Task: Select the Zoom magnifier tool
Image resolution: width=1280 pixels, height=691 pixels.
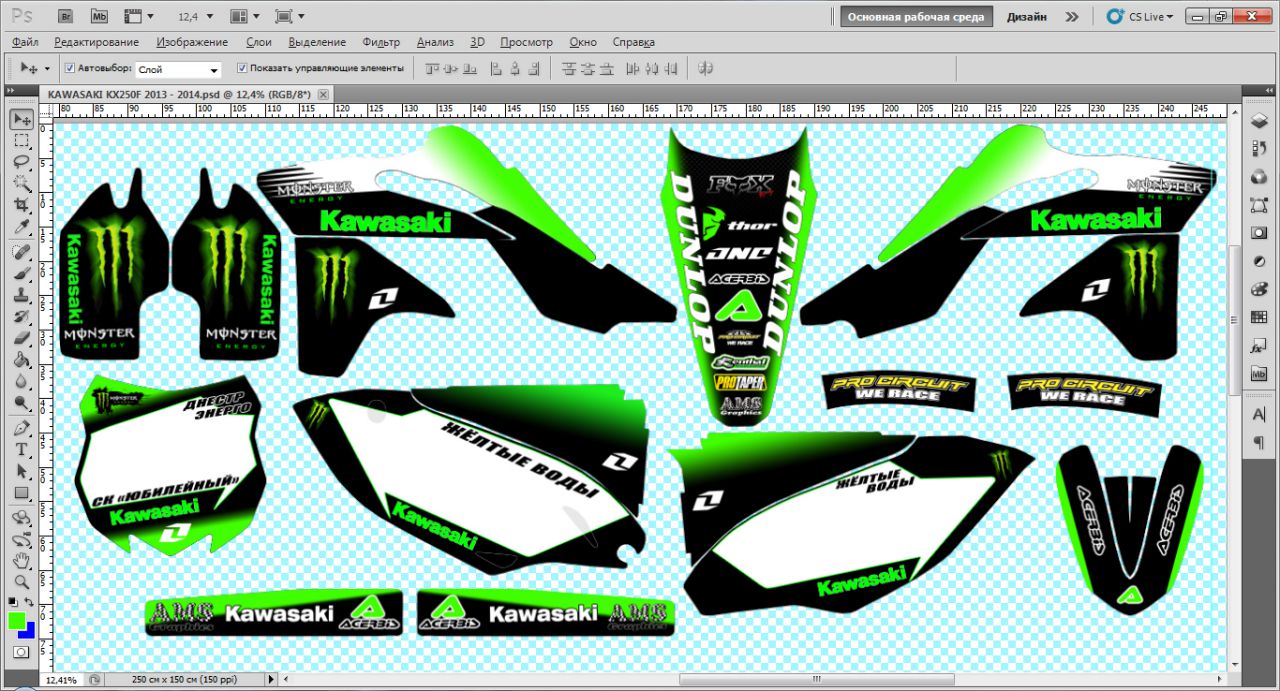Action: point(21,582)
